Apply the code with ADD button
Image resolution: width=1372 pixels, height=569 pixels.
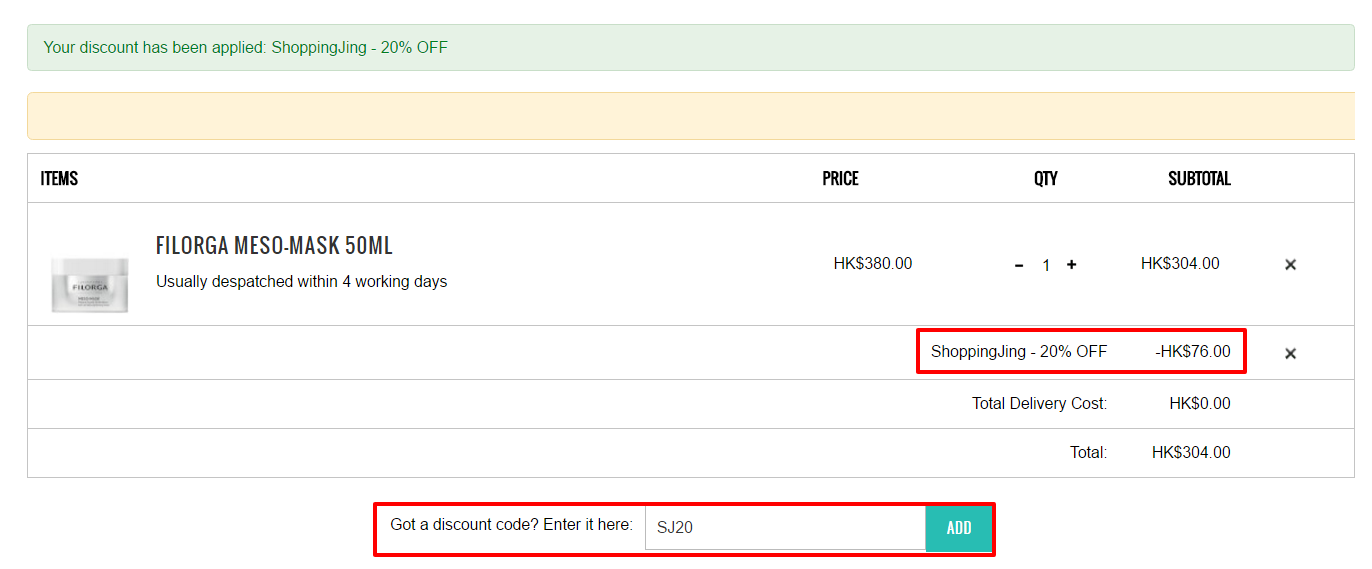[959, 528]
